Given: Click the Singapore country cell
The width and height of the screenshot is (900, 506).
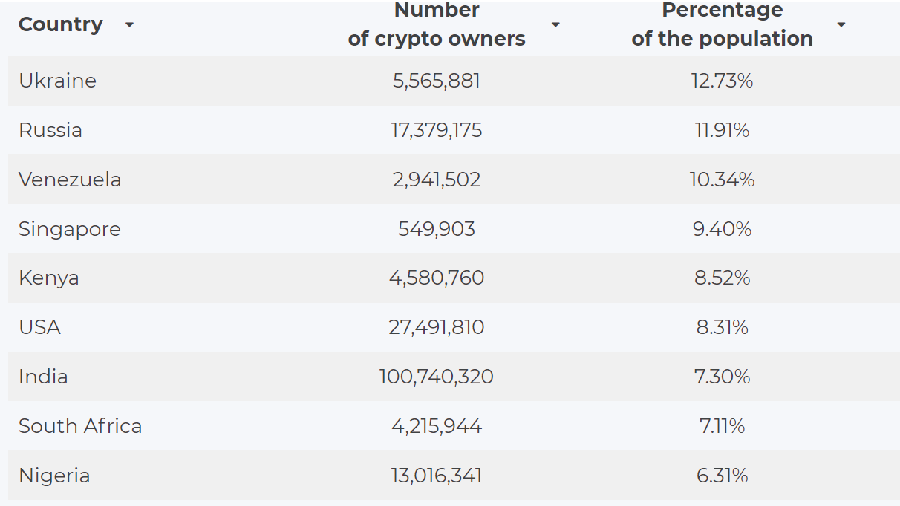Looking at the screenshot, I should click(x=69, y=229).
